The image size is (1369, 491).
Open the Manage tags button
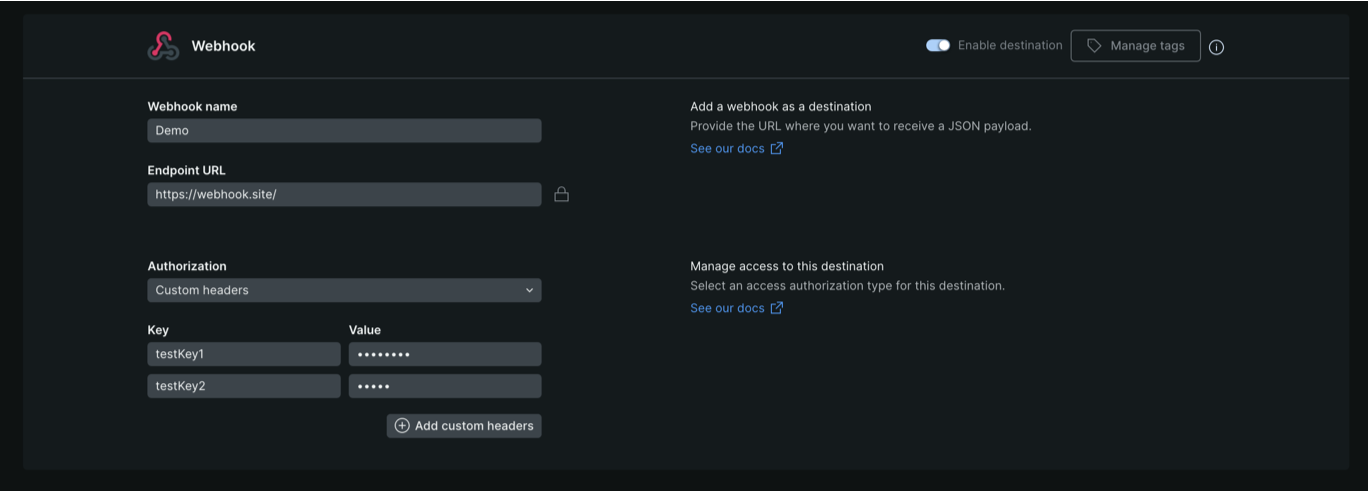pyautogui.click(x=1135, y=46)
